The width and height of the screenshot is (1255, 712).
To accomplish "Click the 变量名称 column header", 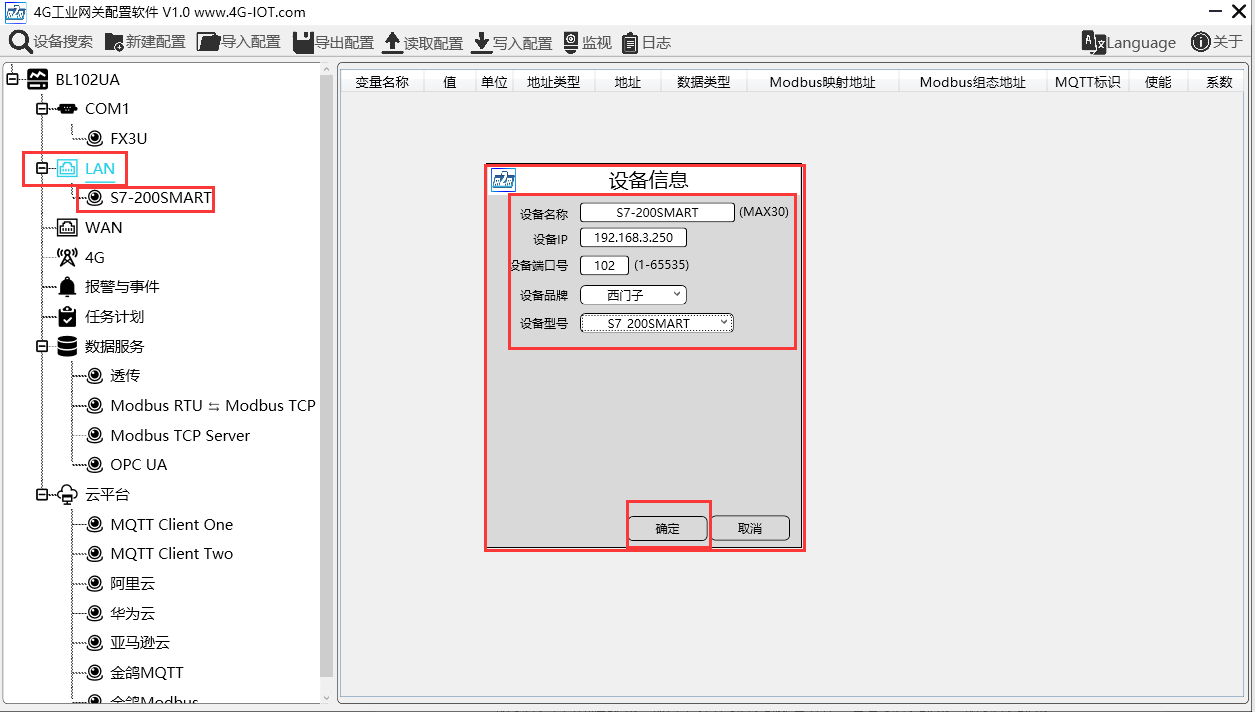I will (382, 82).
